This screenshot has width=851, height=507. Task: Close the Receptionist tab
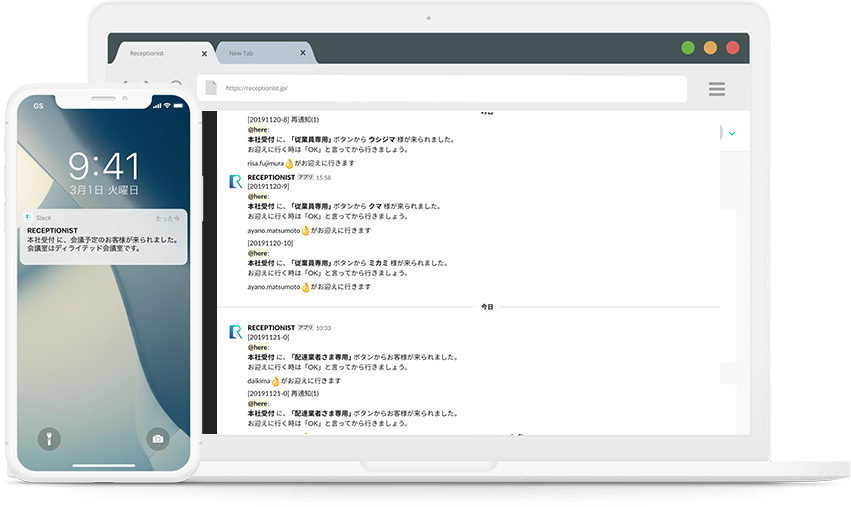205,53
